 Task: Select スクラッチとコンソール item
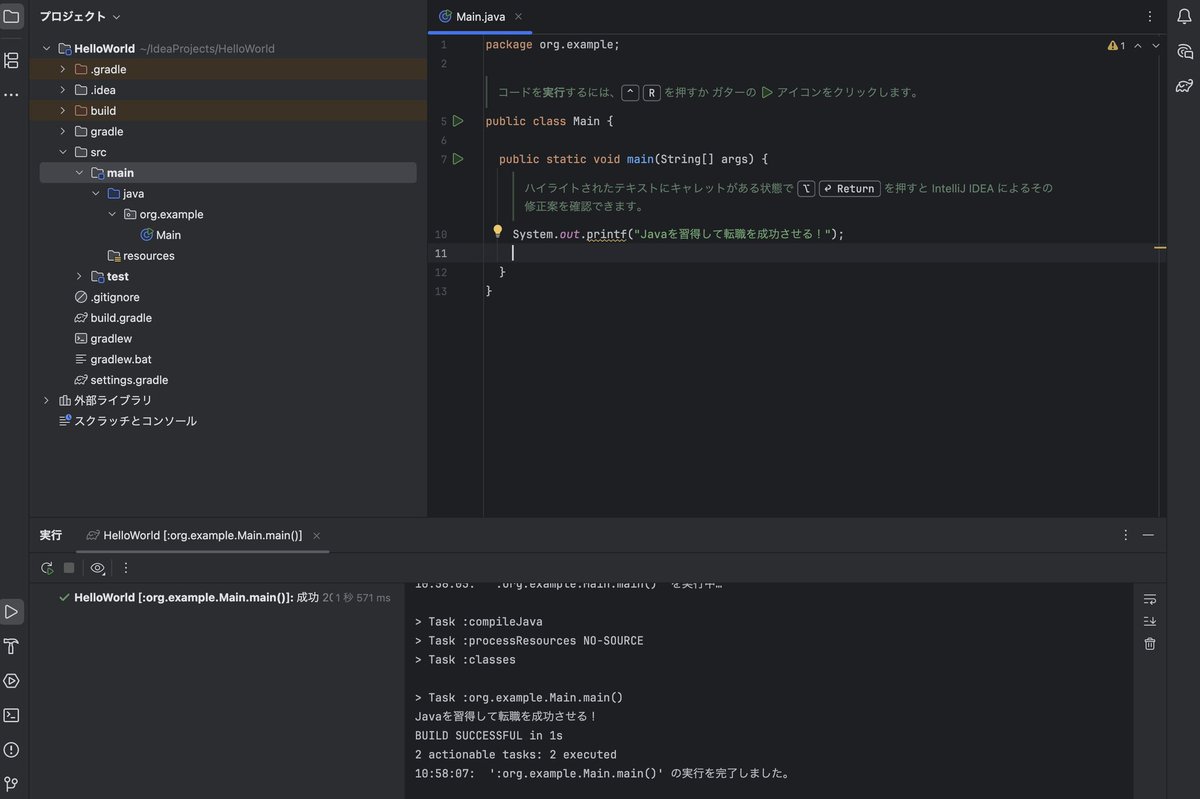[128, 421]
